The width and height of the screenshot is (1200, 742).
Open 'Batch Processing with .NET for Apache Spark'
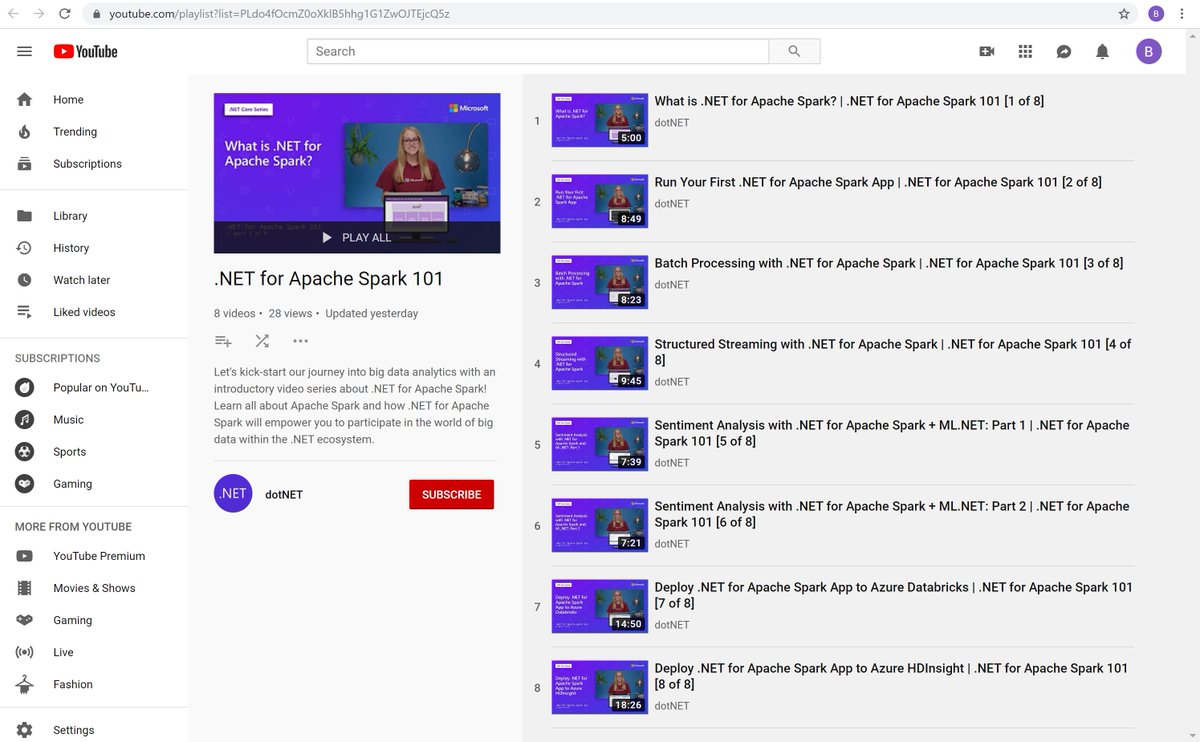click(889, 263)
